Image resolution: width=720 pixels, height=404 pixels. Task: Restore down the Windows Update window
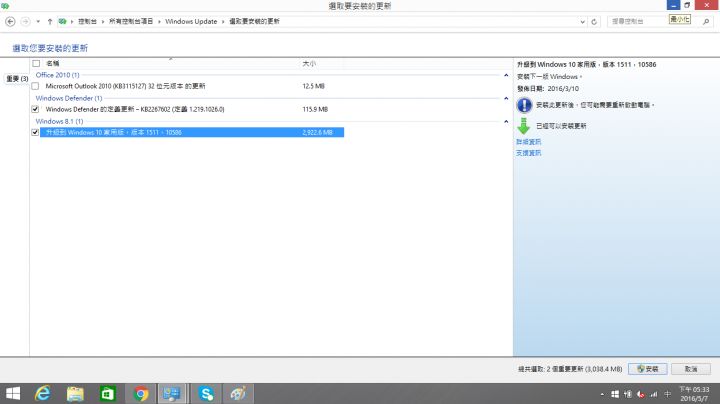point(687,5)
